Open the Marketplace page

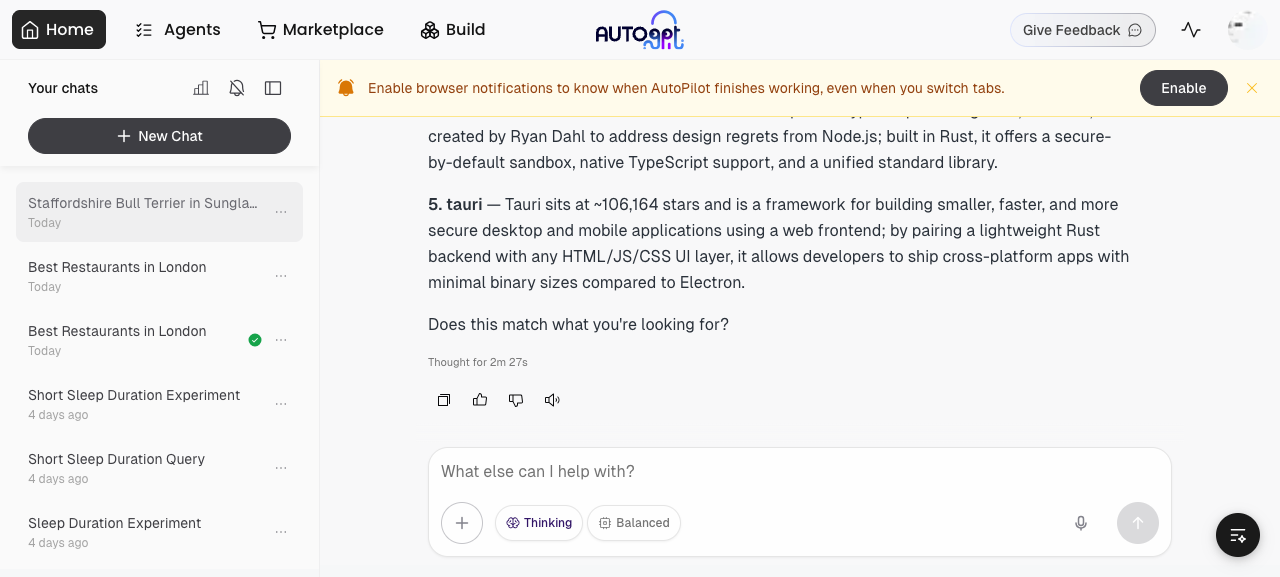(321, 30)
